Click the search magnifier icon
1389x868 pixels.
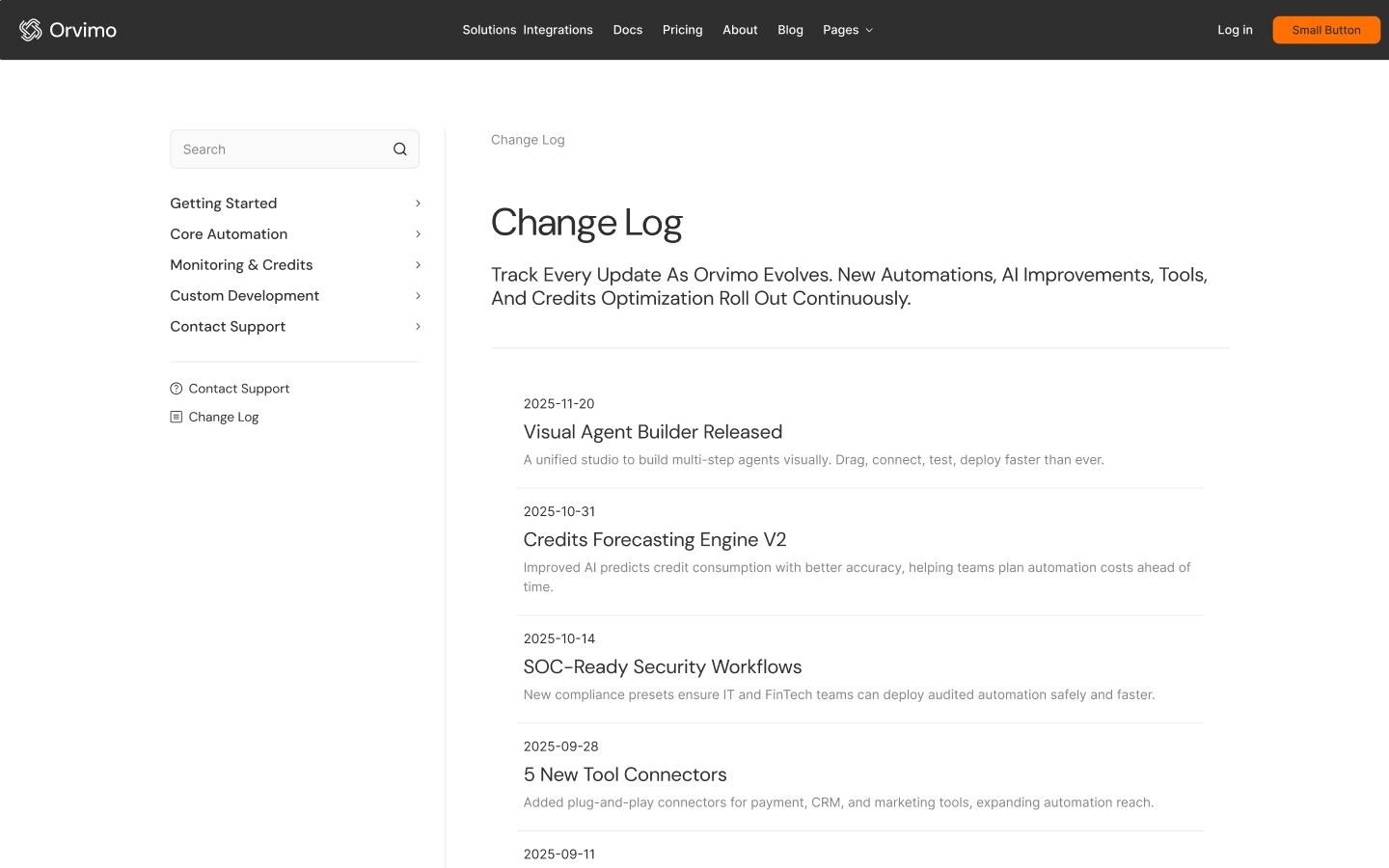400,149
